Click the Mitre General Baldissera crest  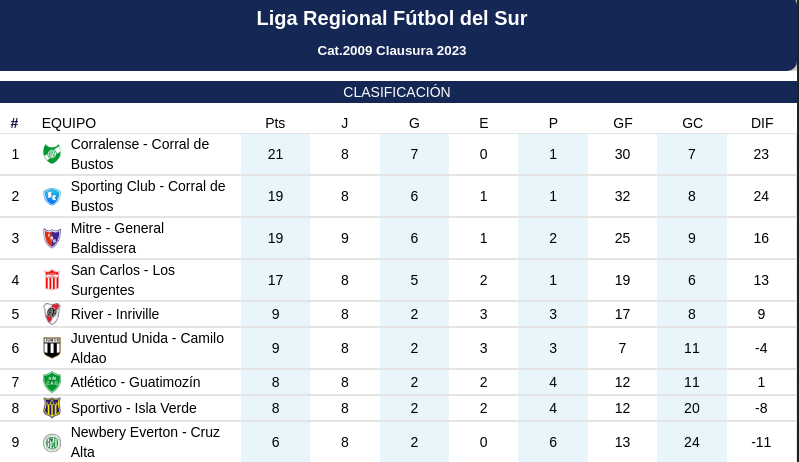(52, 238)
